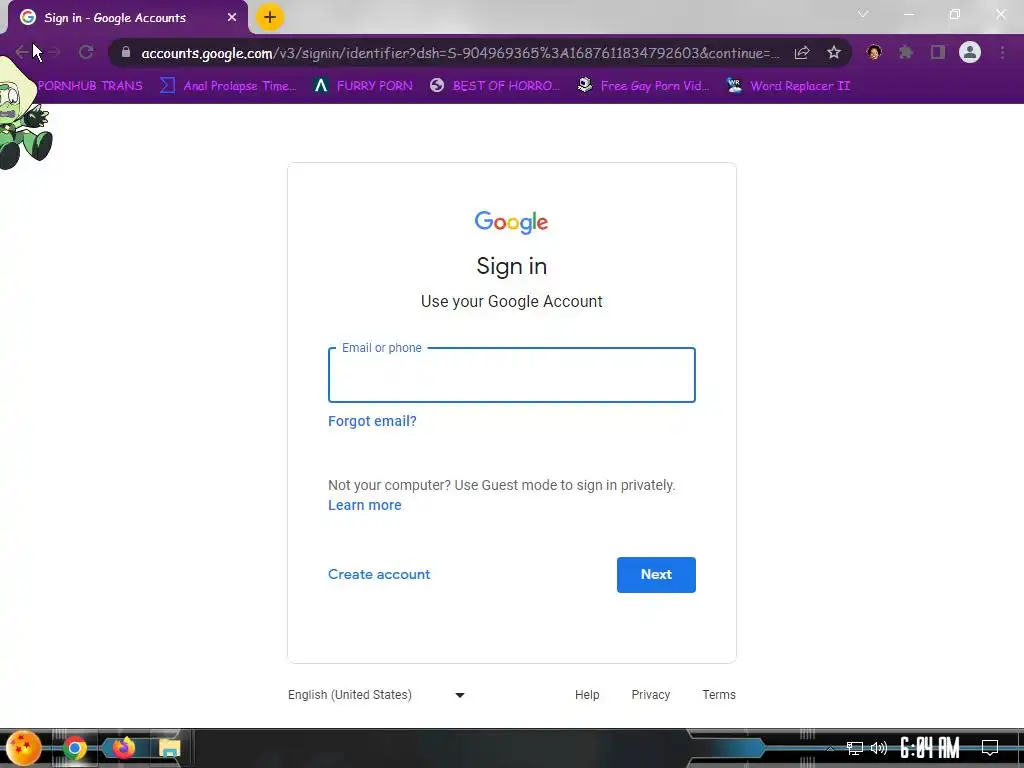Click Create account

click(x=379, y=575)
